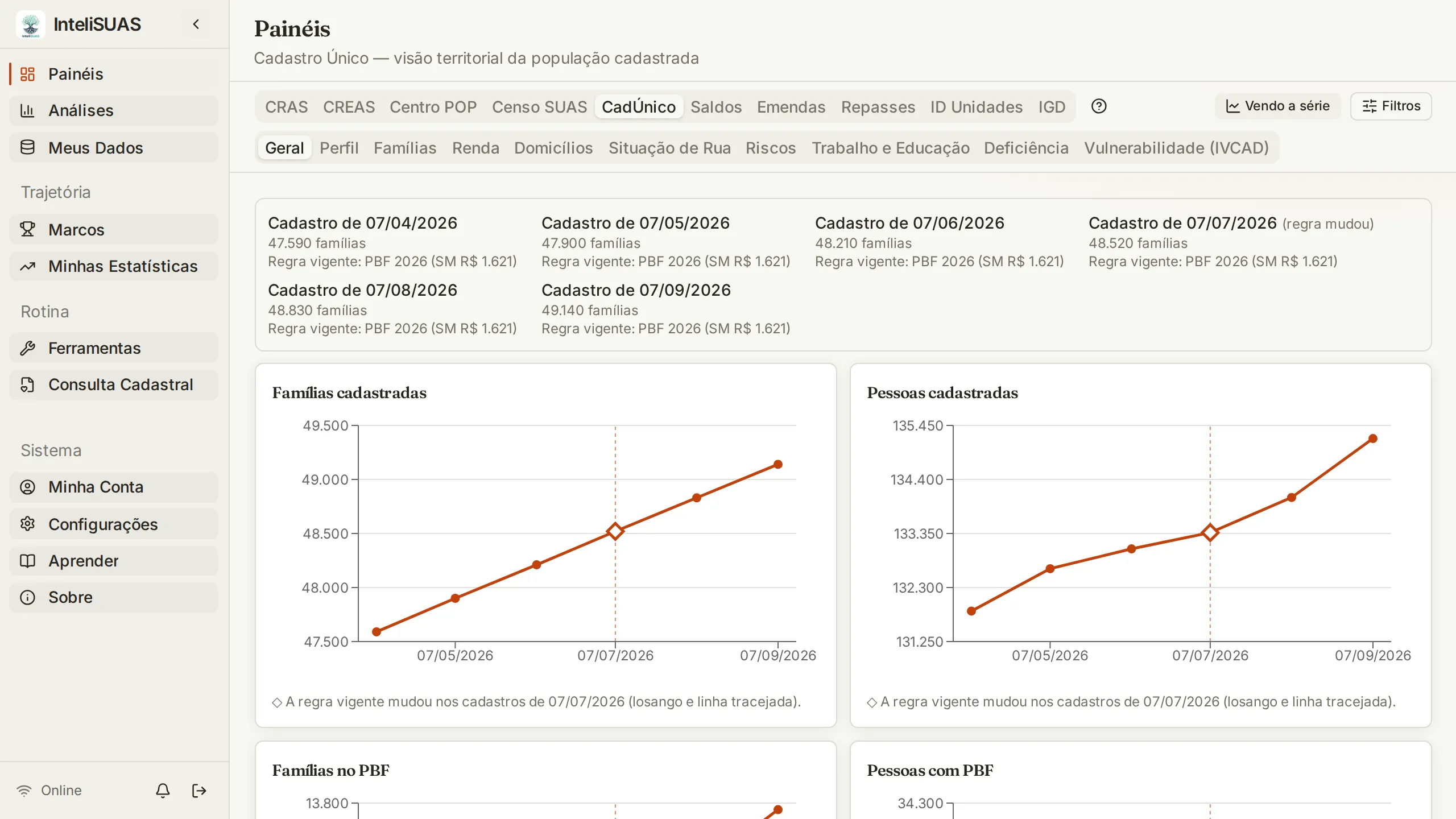Viewport: 1456px width, 819px height.
Task: Click the Painéis grid icon
Action: pos(27,74)
